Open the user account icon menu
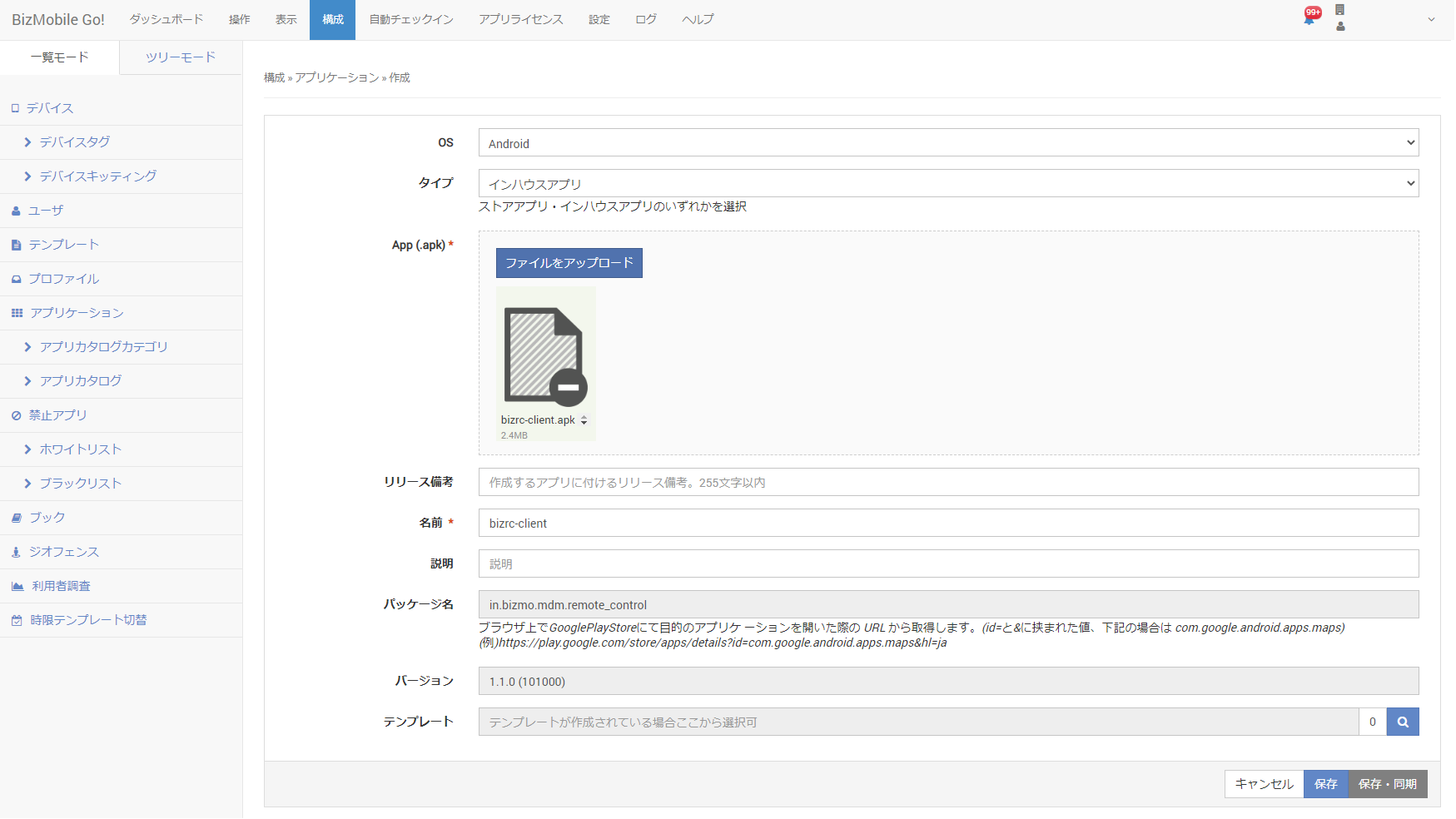 click(1340, 26)
